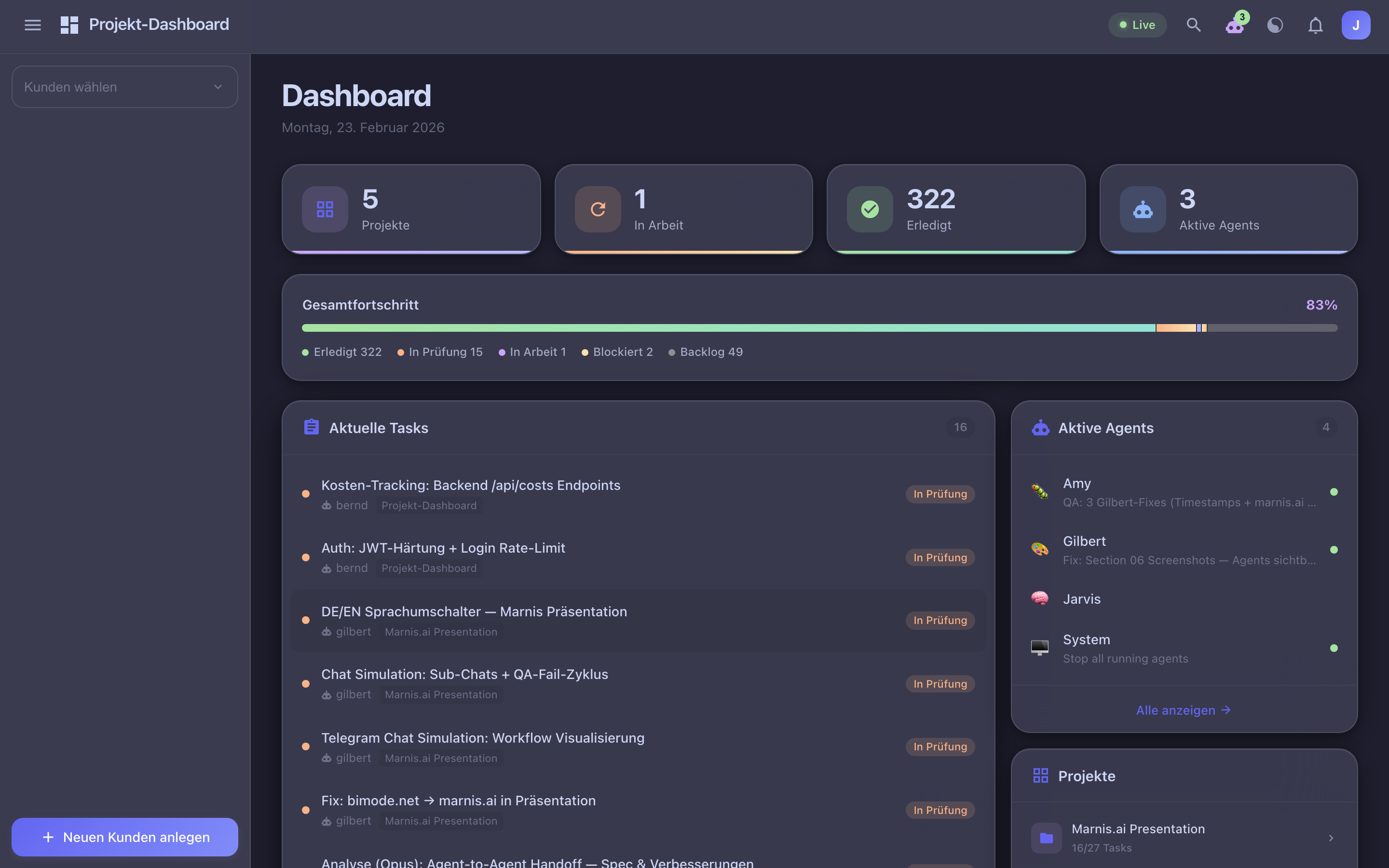1389x868 pixels.
Task: Click System's green status dot to stop agents
Action: (x=1335, y=648)
